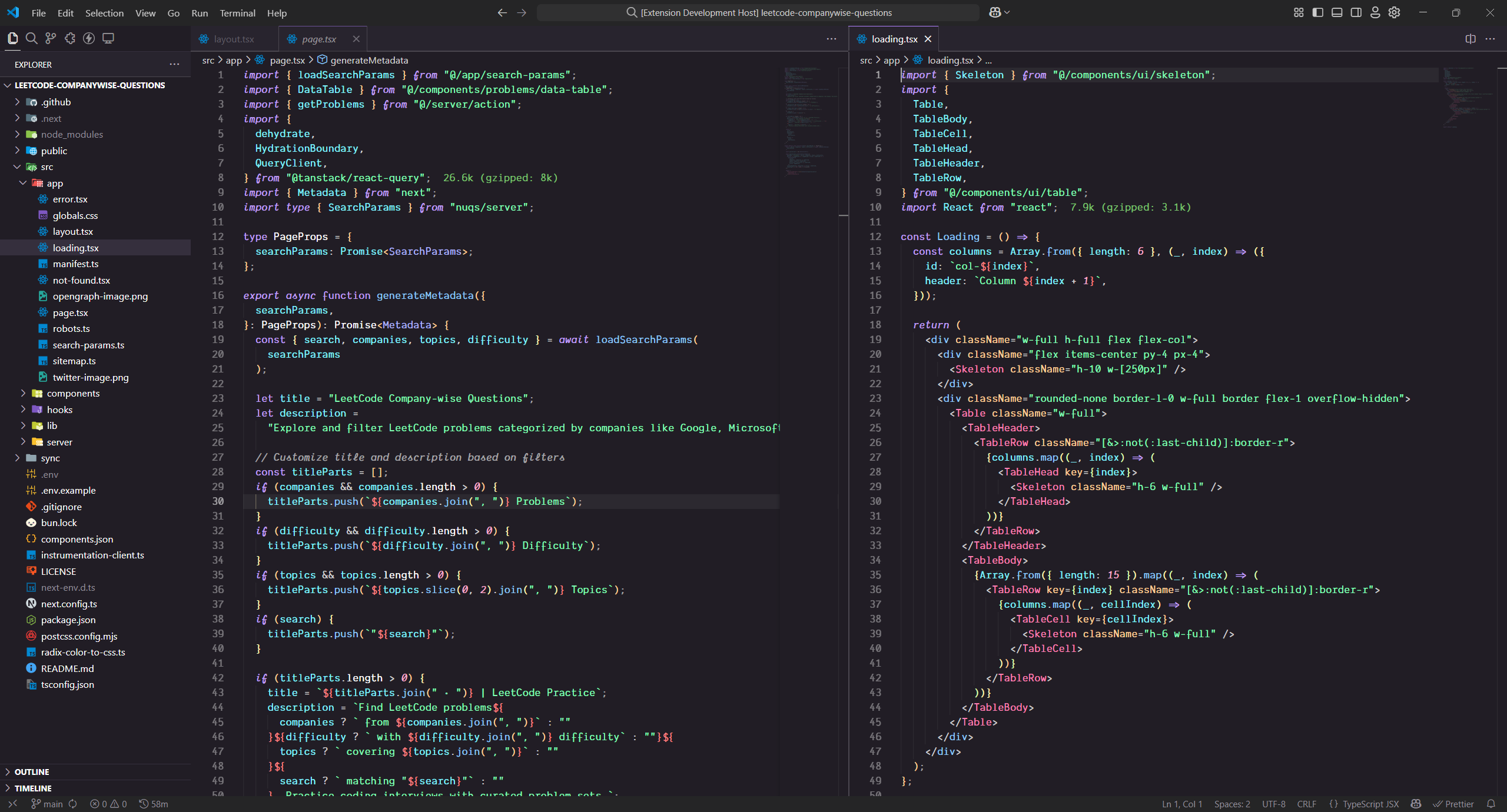Toggle secondary side bar visibility
This screenshot has height=812, width=1507.
[1356, 12]
